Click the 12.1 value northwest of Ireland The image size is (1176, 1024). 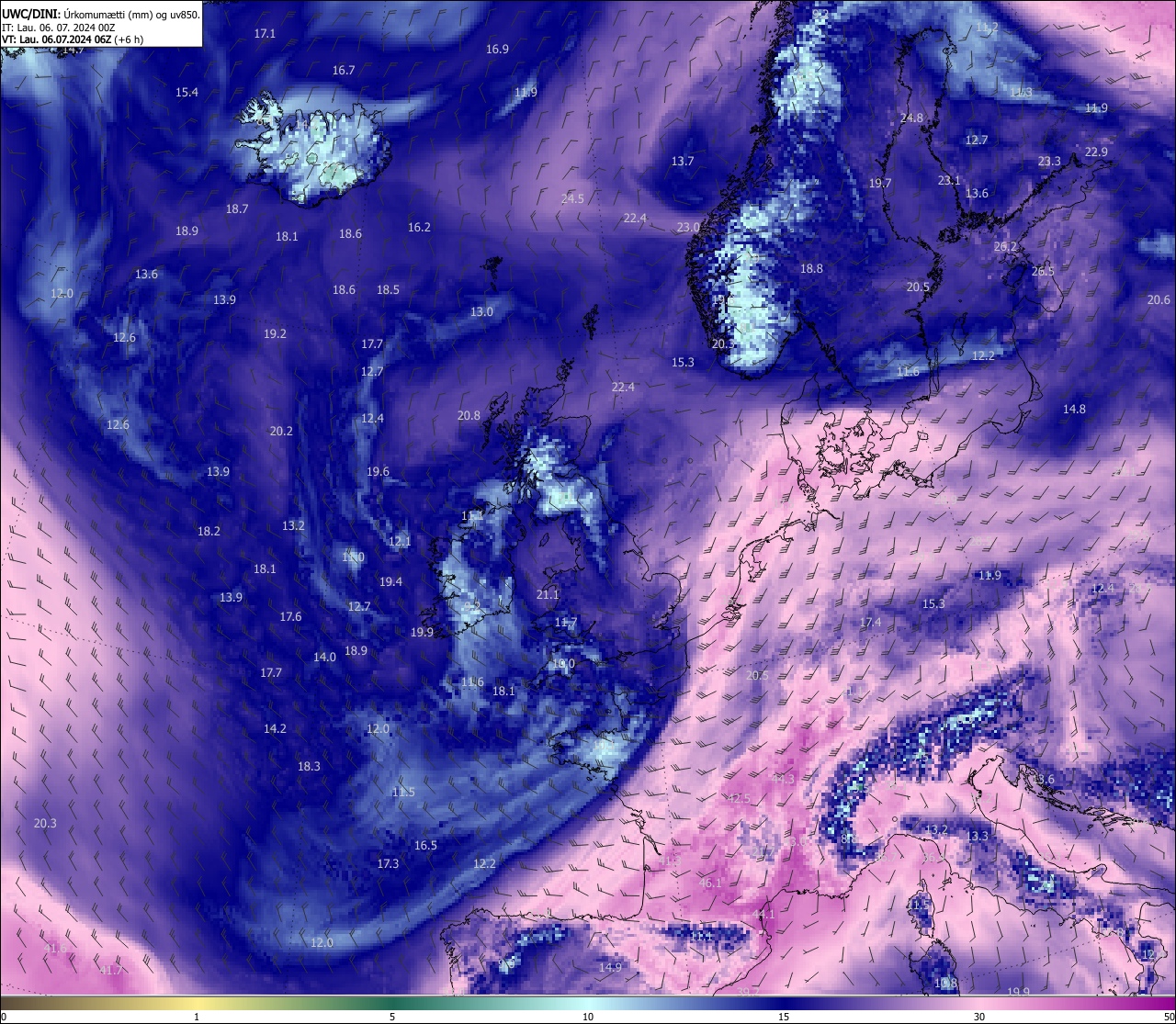pyautogui.click(x=400, y=541)
